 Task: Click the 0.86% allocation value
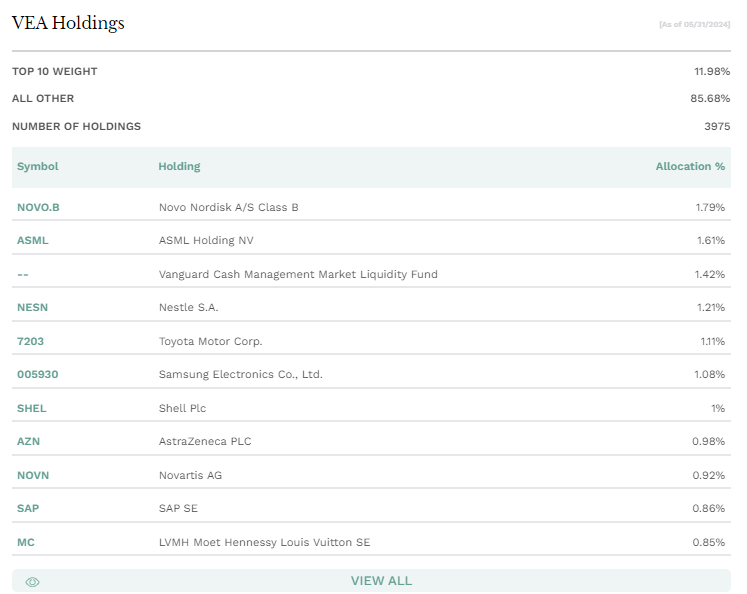click(708, 508)
